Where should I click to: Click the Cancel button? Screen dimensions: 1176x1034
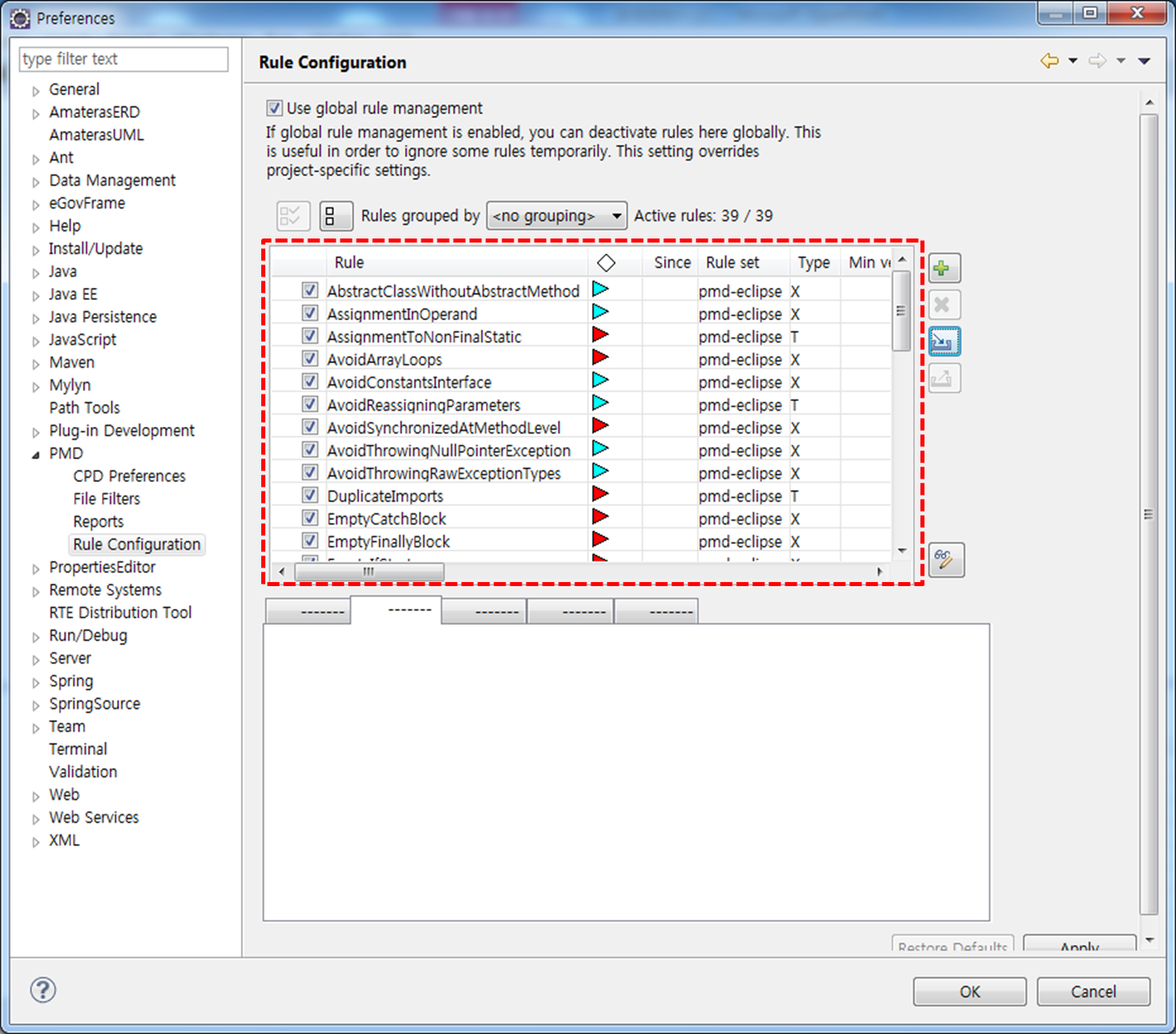(1093, 991)
